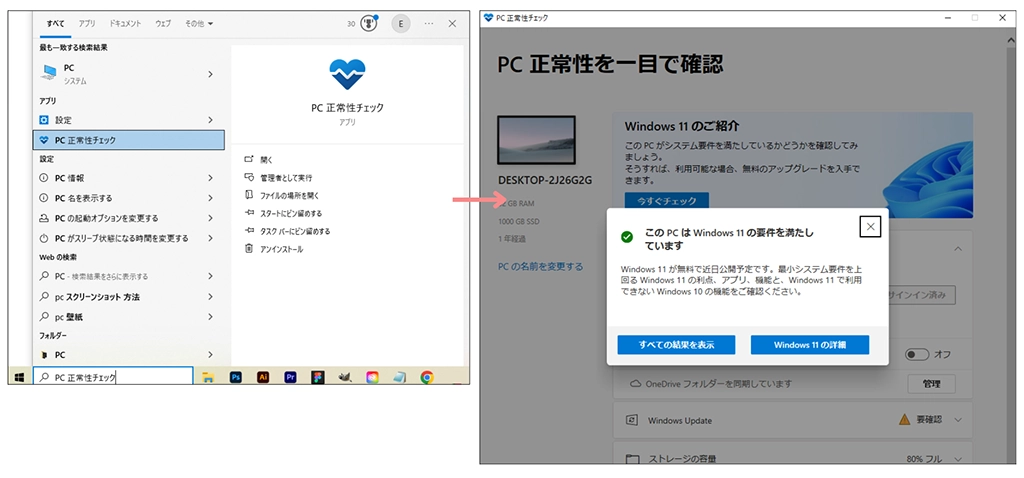
Task: Expand the 設定 app result arrow
Action: [210, 120]
